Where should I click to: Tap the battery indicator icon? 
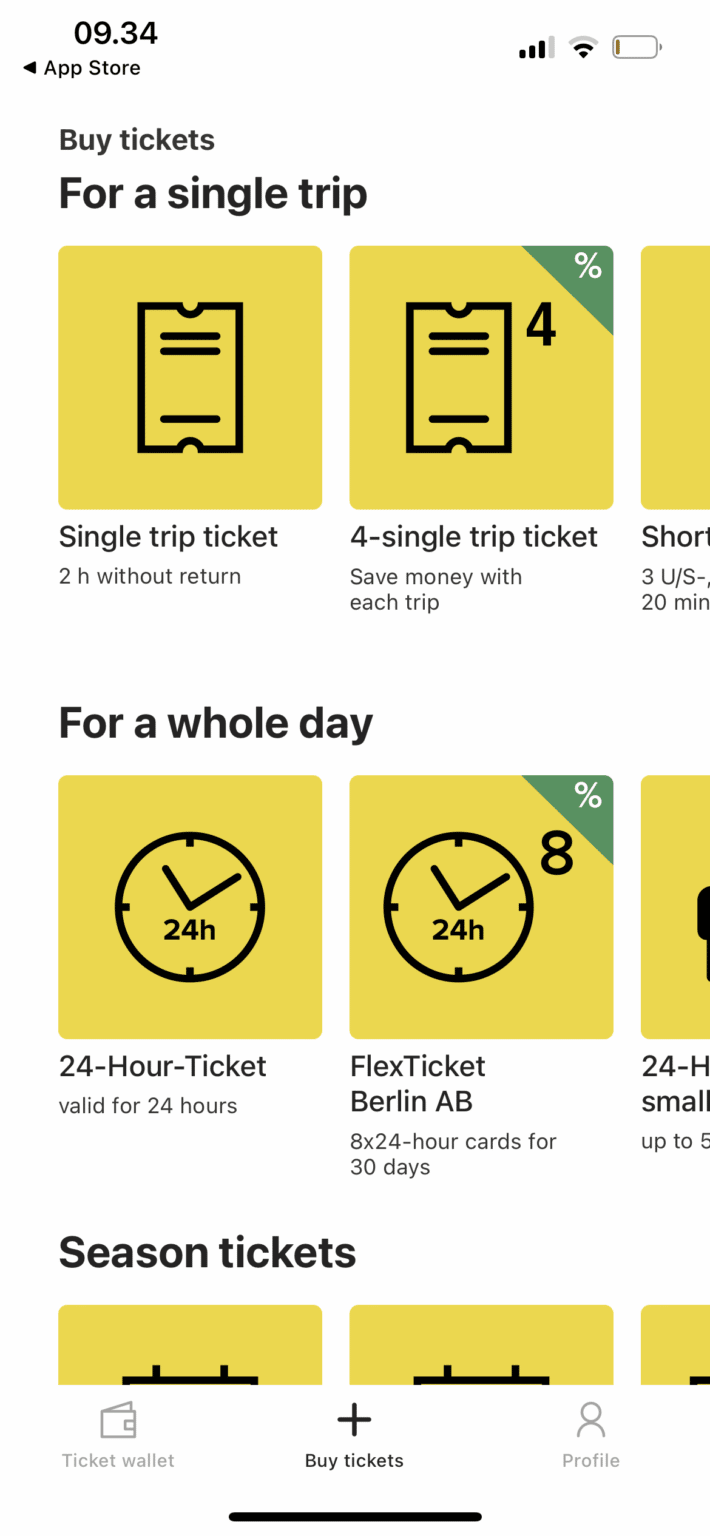pyautogui.click(x=636, y=46)
